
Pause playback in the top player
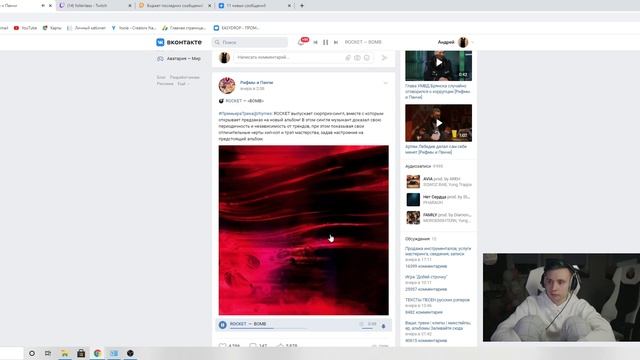325,42
